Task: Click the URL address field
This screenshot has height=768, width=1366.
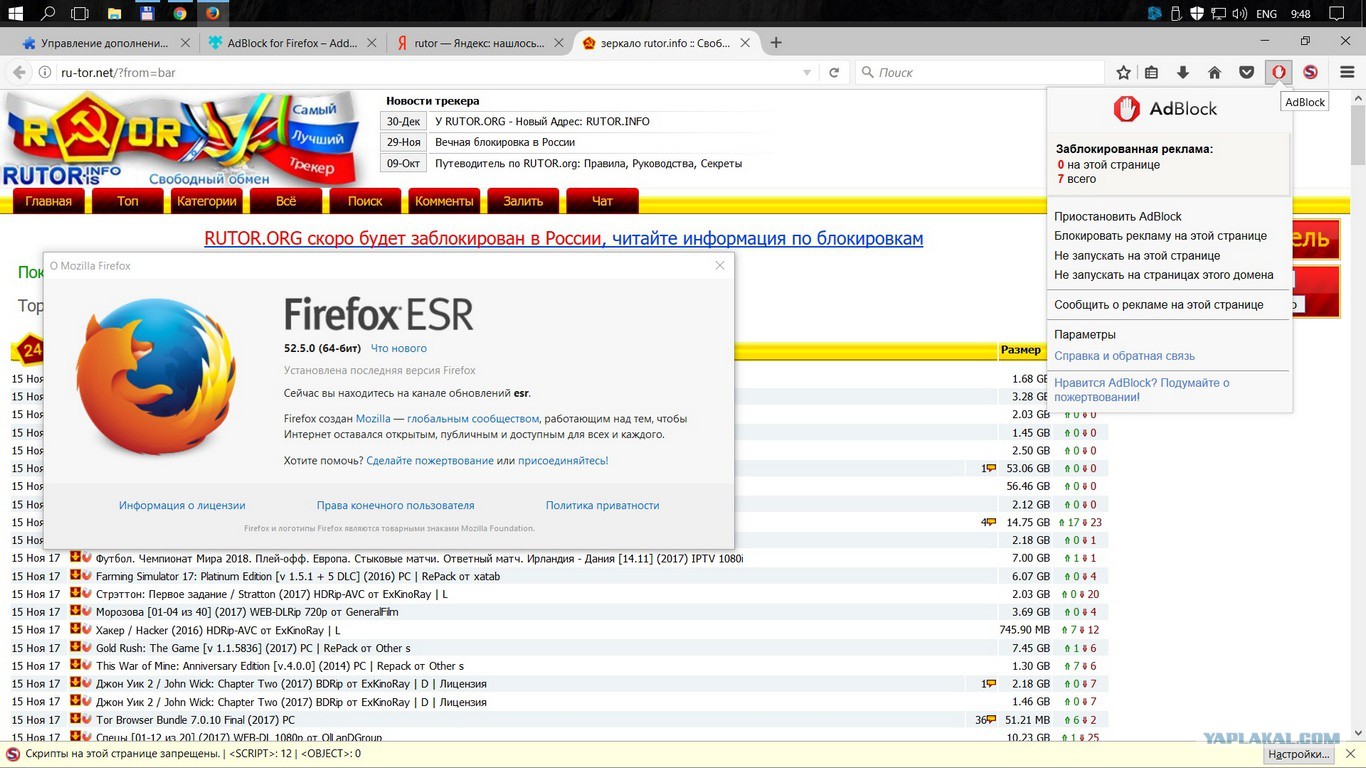Action: pos(425,72)
